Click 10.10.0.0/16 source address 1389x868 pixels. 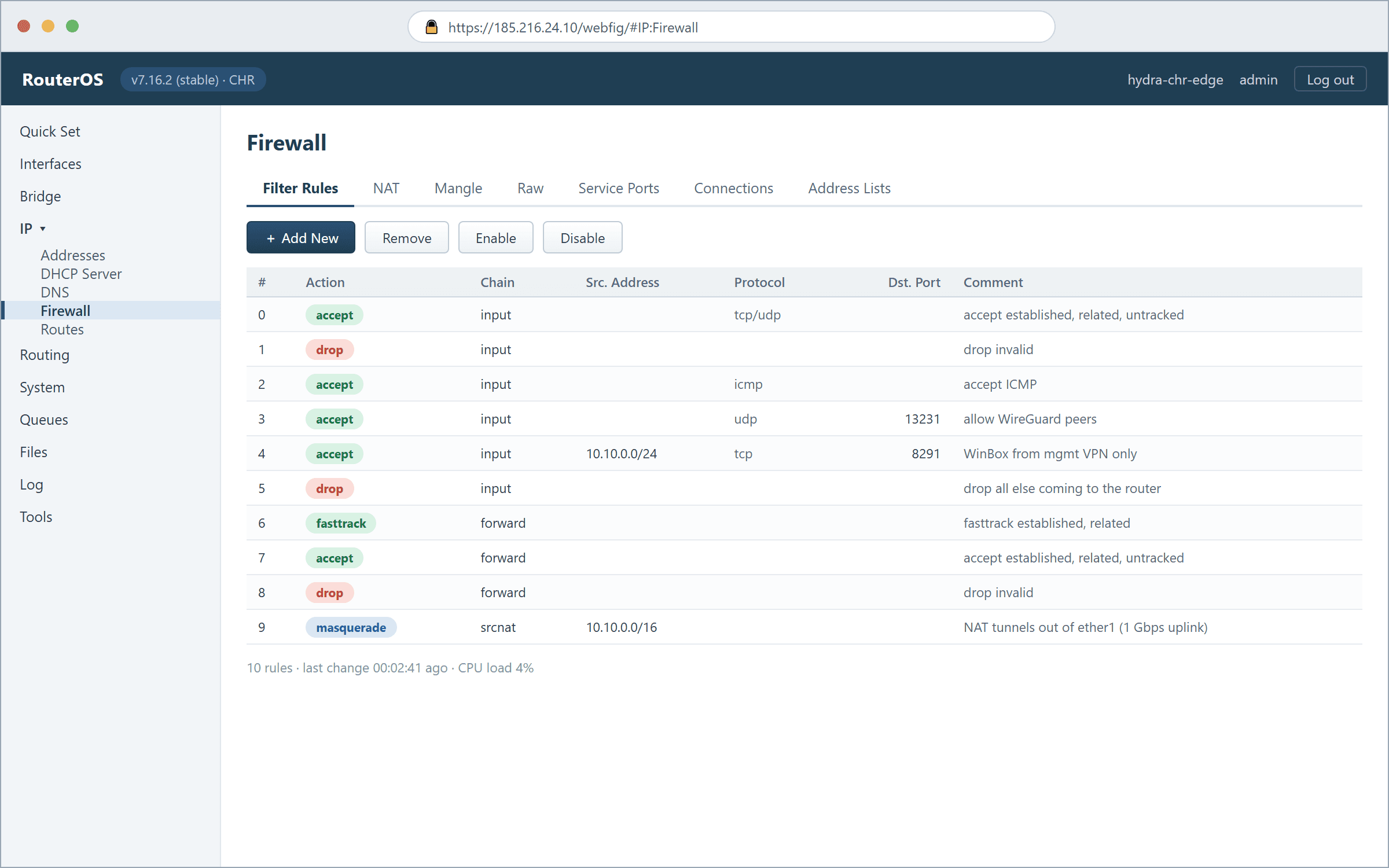pyautogui.click(x=622, y=627)
